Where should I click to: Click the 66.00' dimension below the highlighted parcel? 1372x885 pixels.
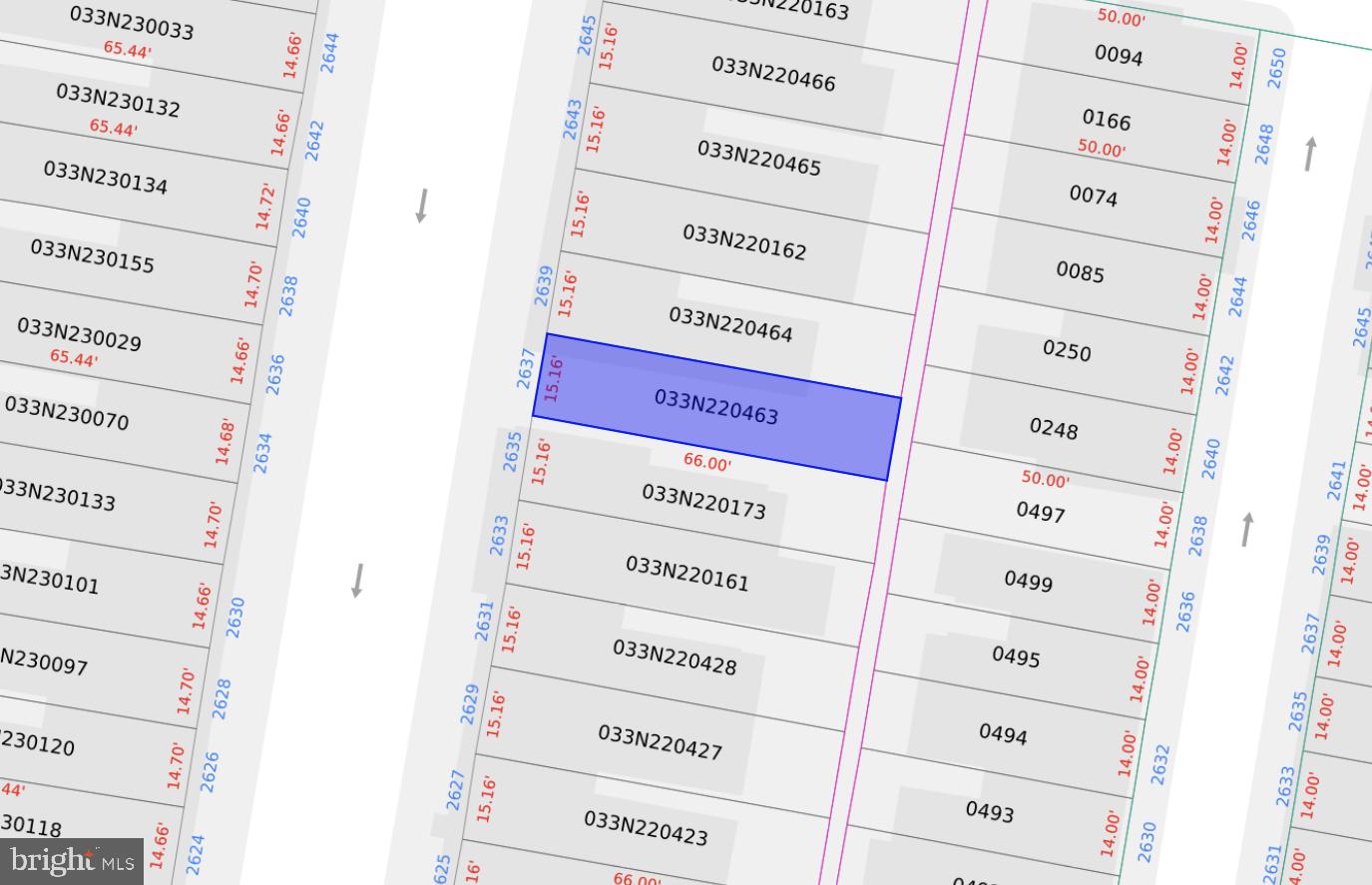coord(706,462)
